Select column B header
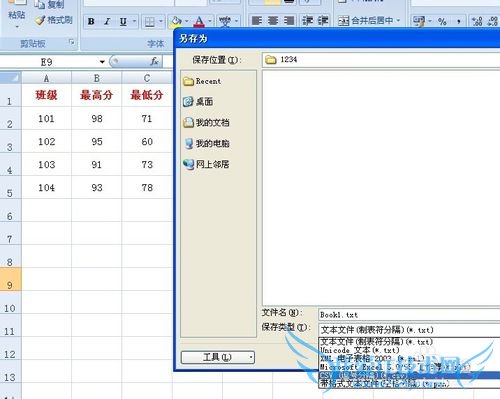Viewport: 500px width, 399px height. (x=97, y=78)
